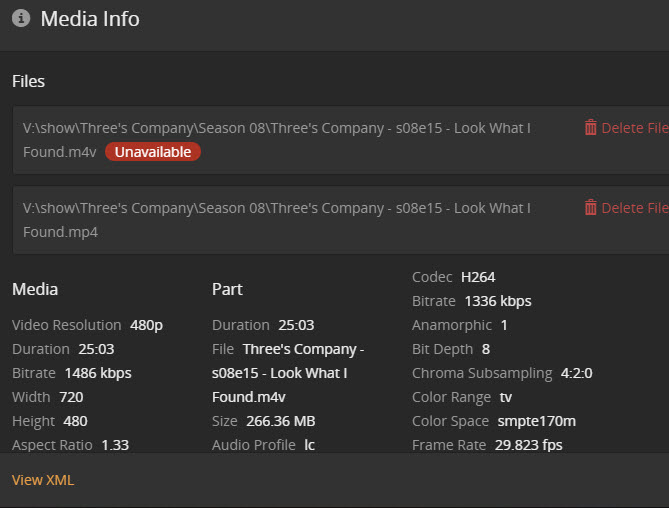Select the Video Resolution 480p value
The height and width of the screenshot is (508, 669).
pos(146,325)
